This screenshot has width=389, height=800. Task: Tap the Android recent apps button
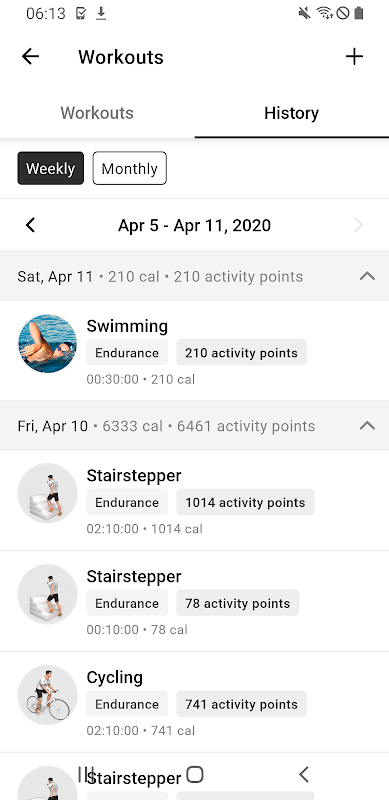[x=86, y=774]
